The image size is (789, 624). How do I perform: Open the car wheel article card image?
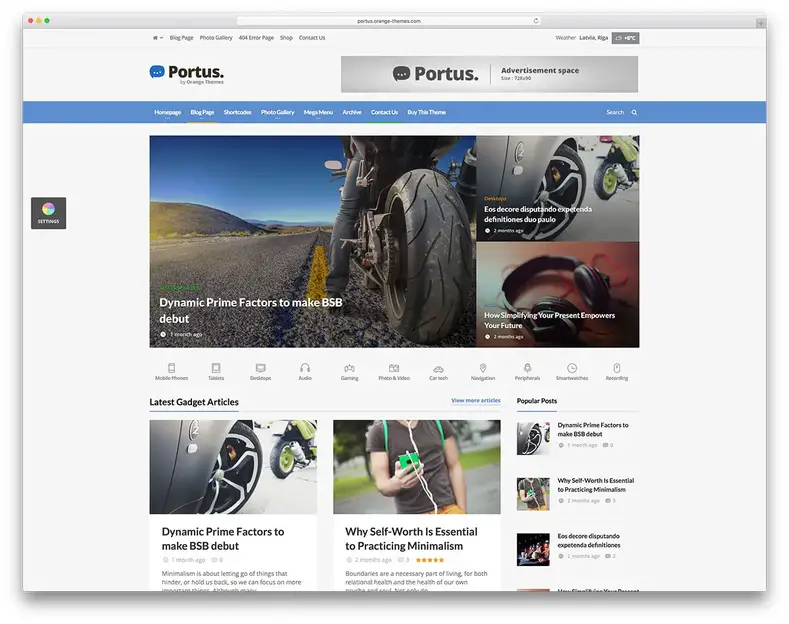pos(233,467)
